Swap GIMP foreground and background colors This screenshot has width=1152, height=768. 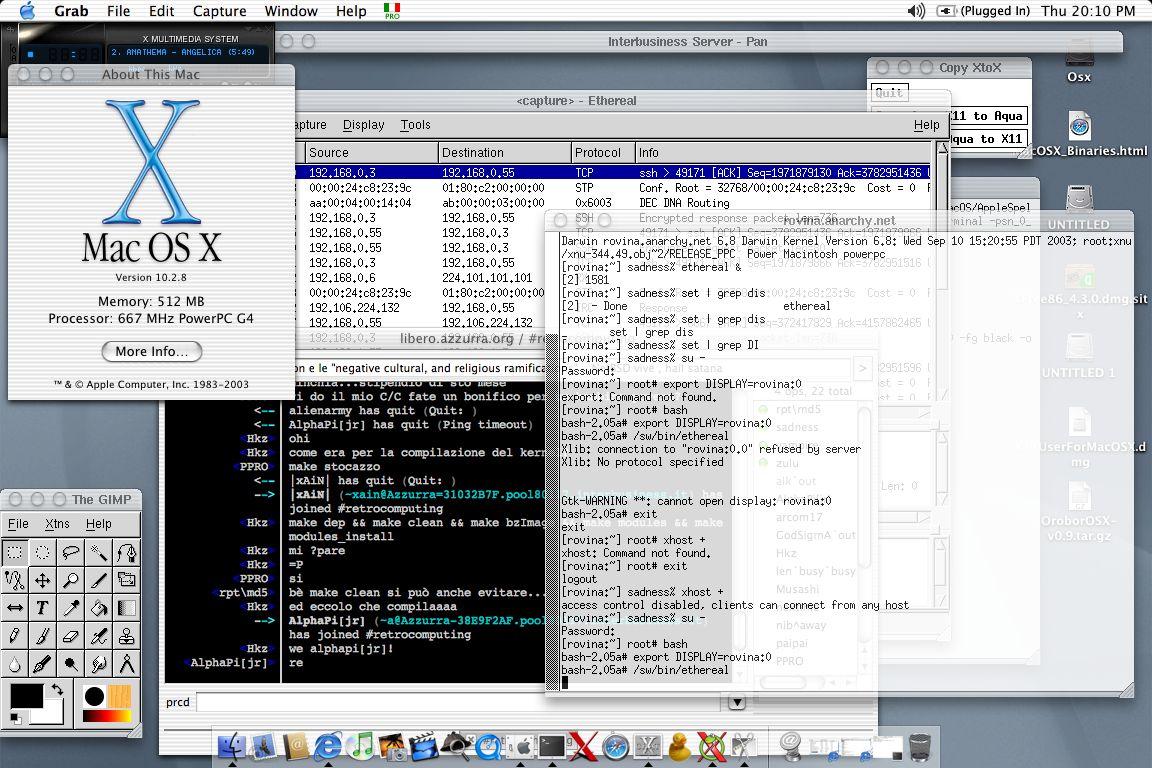coord(56,689)
